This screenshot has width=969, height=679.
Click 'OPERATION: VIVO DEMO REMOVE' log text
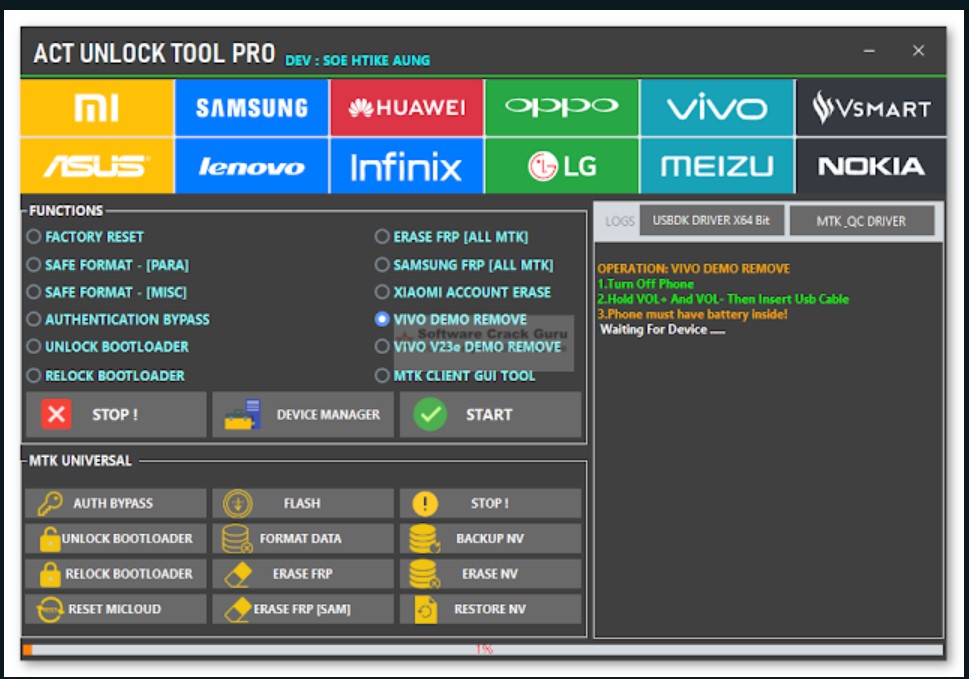coord(693,269)
